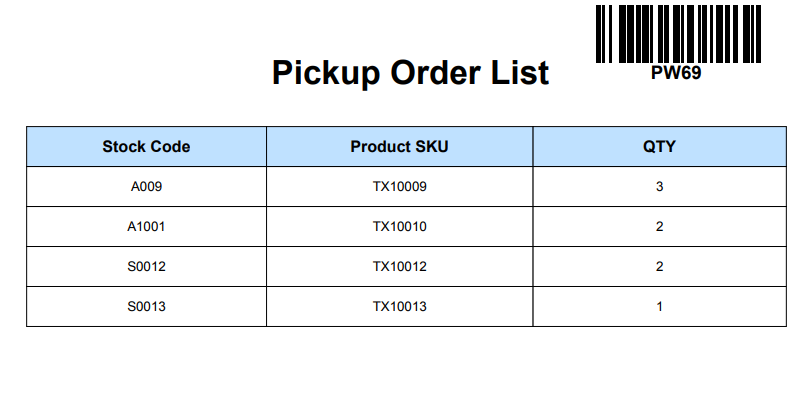Viewport: 792px width, 398px height.
Task: Select the PW69 label under barcode
Action: [x=676, y=73]
